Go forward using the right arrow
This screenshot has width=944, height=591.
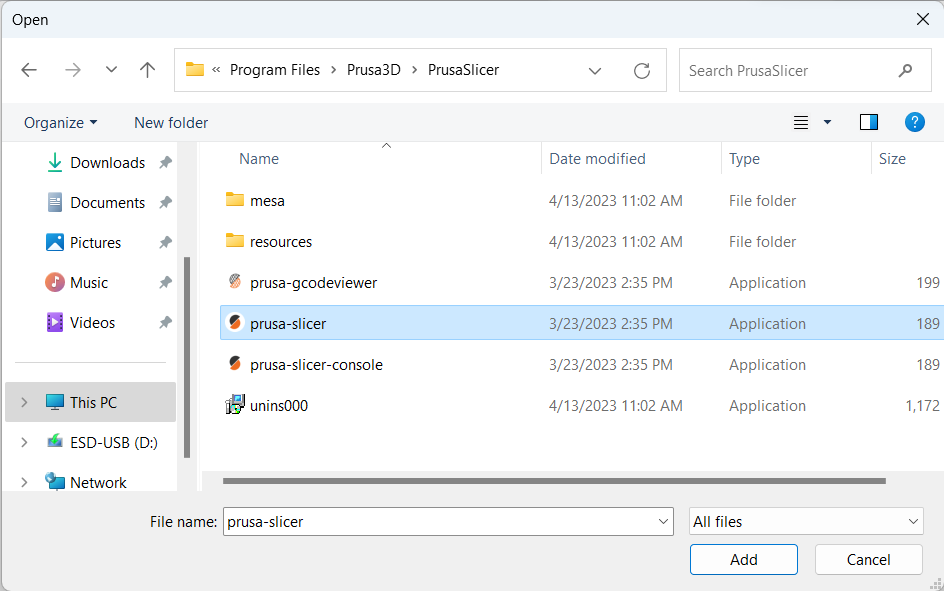pyautogui.click(x=73, y=70)
